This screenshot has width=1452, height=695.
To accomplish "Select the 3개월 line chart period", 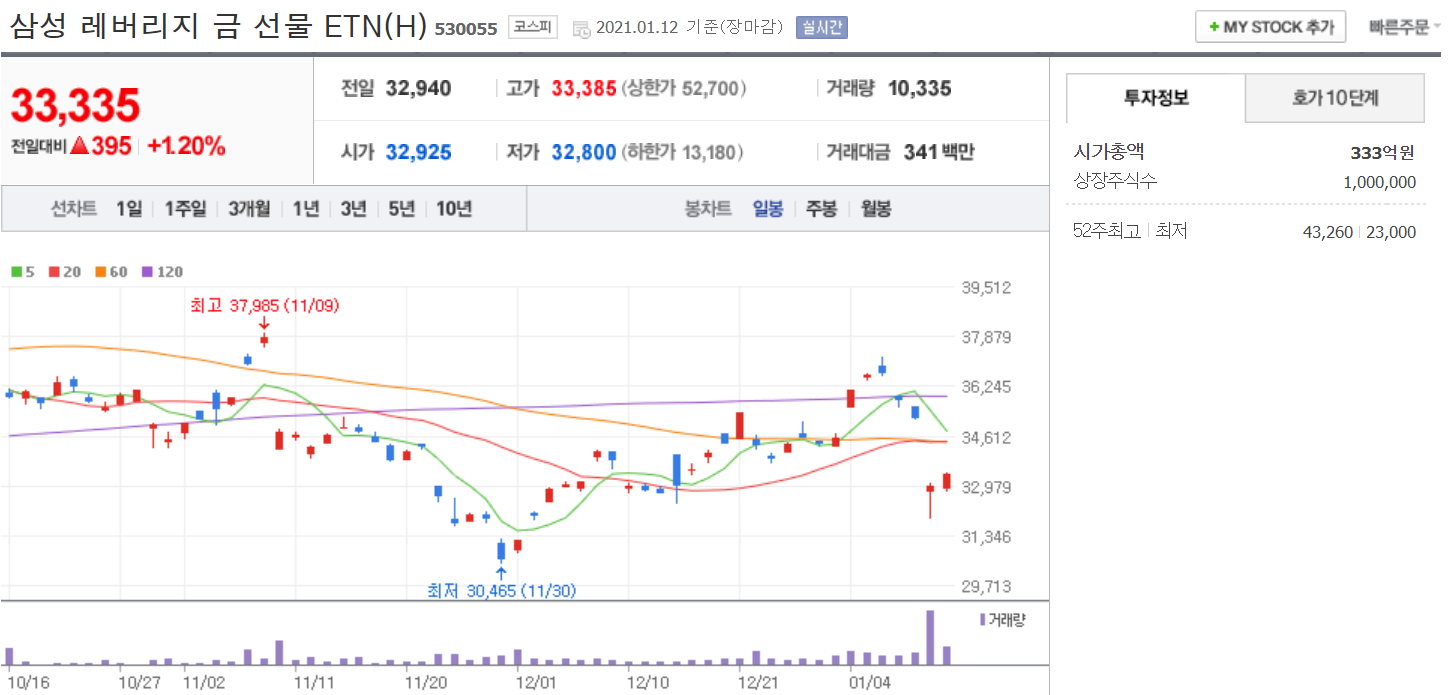I will pos(249,208).
